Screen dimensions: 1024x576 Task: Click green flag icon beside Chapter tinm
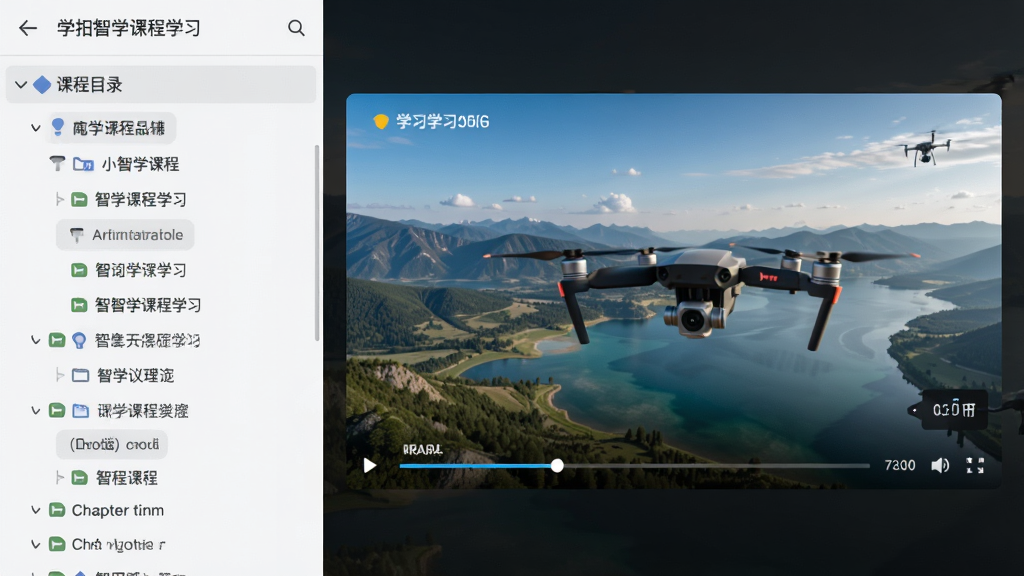click(x=57, y=510)
